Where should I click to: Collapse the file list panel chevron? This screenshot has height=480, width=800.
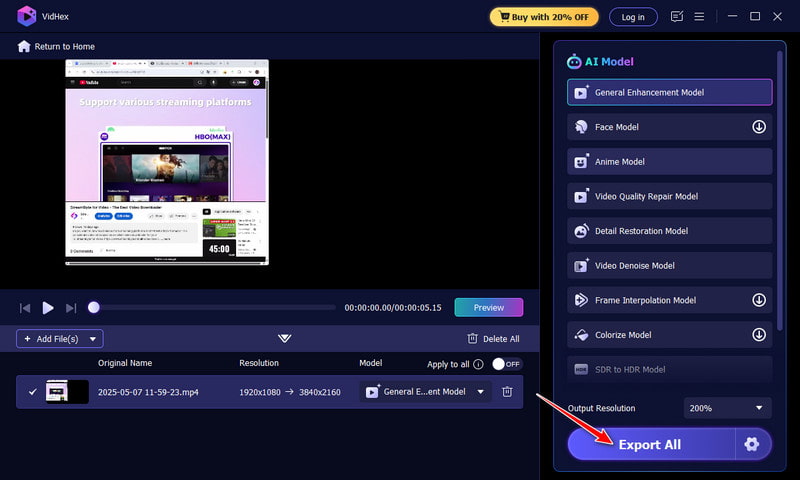tap(285, 339)
